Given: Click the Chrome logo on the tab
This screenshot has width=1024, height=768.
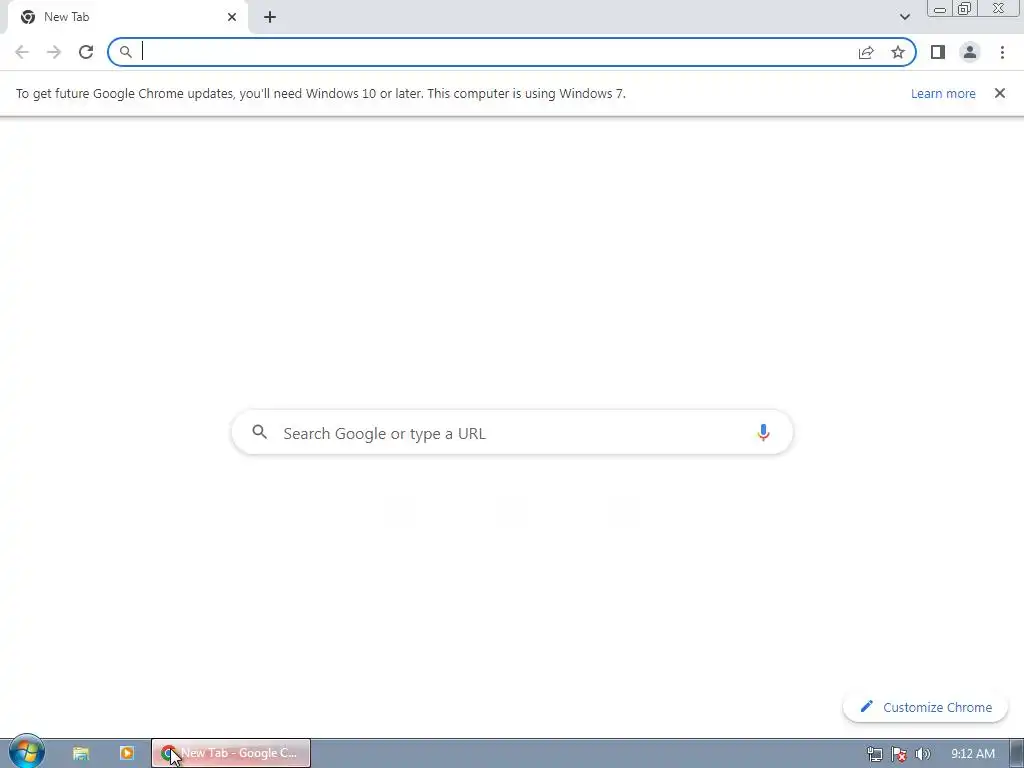Looking at the screenshot, I should (28, 17).
